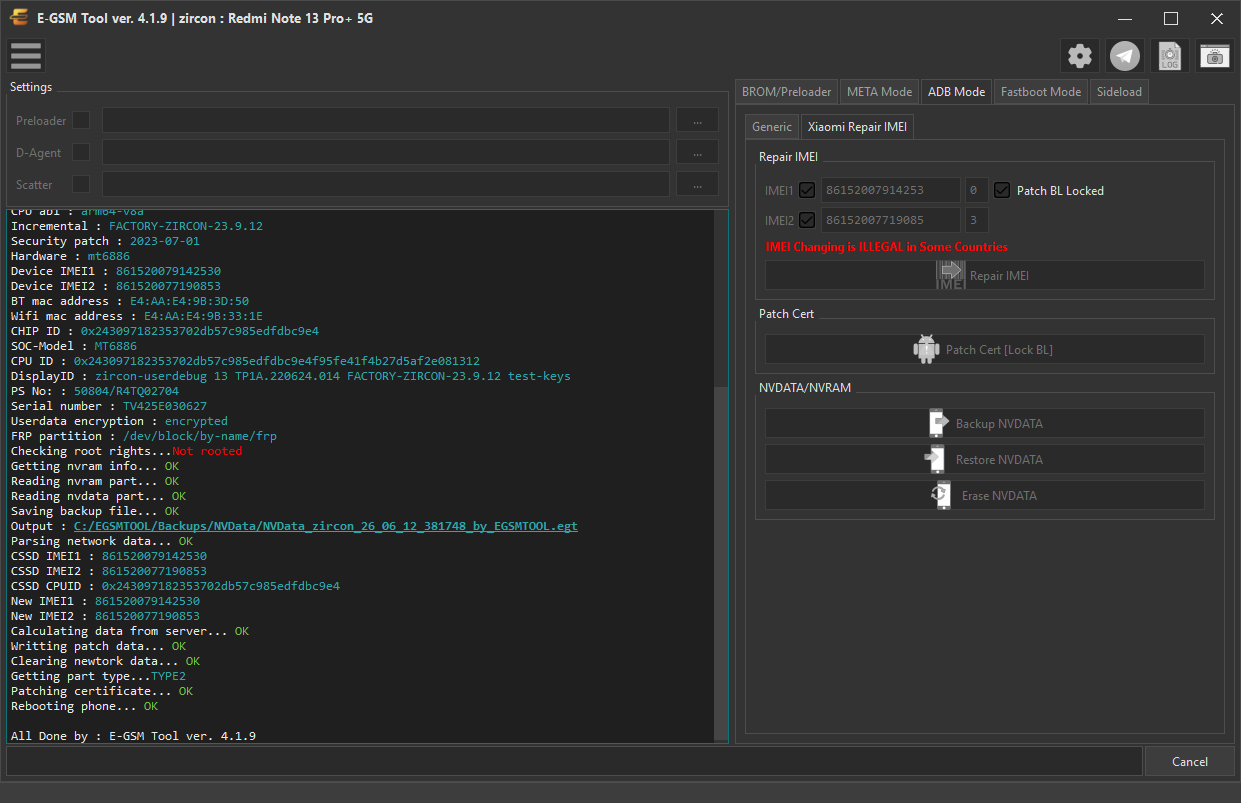Switch to the Generic sub-tab
Image resolution: width=1241 pixels, height=803 pixels.
point(772,127)
